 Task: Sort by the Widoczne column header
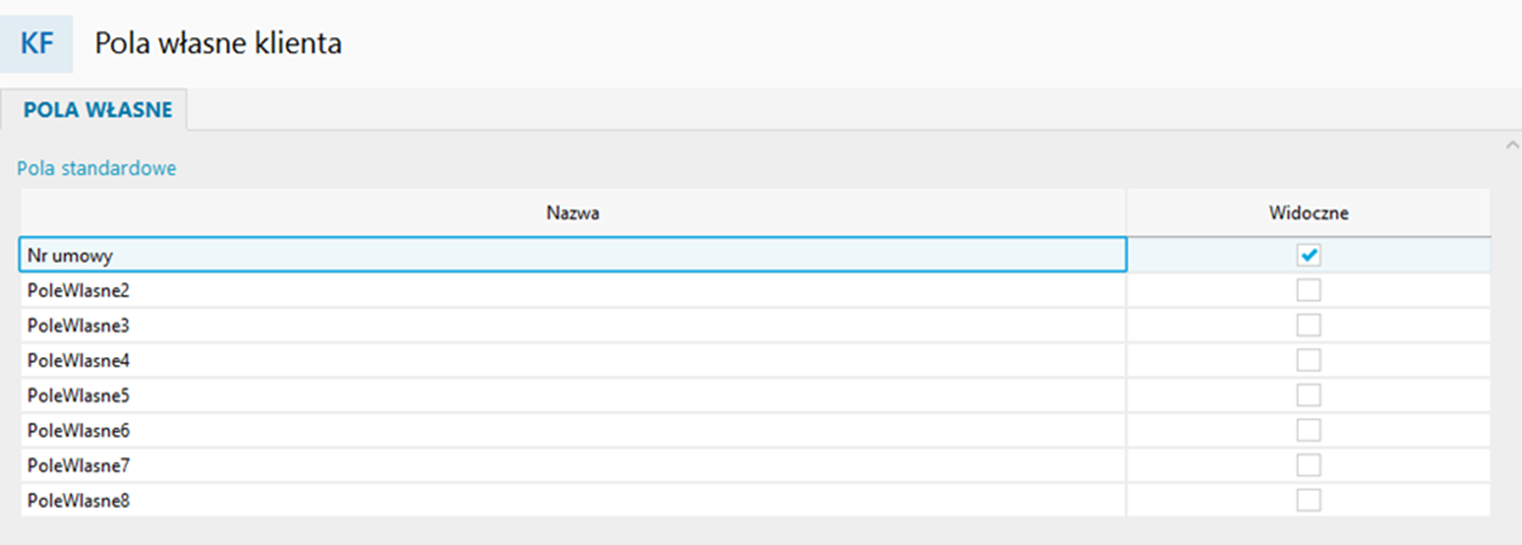pos(1309,213)
